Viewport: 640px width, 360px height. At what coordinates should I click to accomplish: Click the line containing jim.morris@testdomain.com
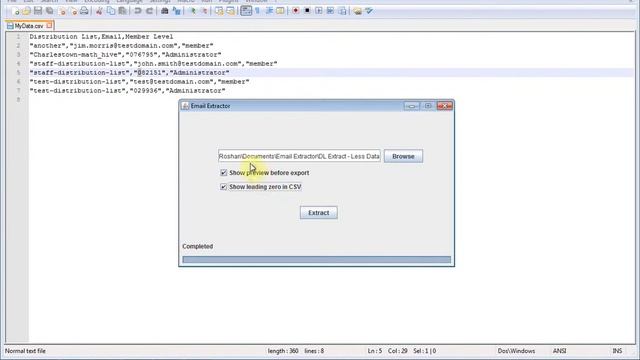click(121, 46)
